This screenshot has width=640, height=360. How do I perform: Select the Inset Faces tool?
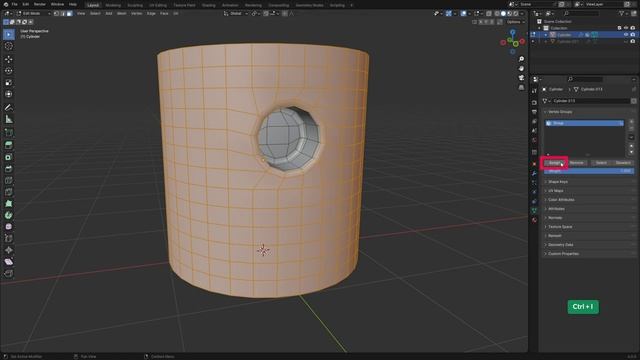point(9,157)
